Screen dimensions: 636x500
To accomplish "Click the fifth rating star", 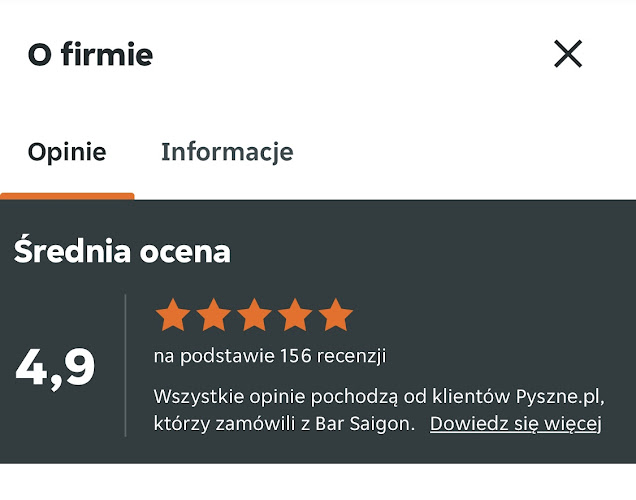I will [335, 314].
